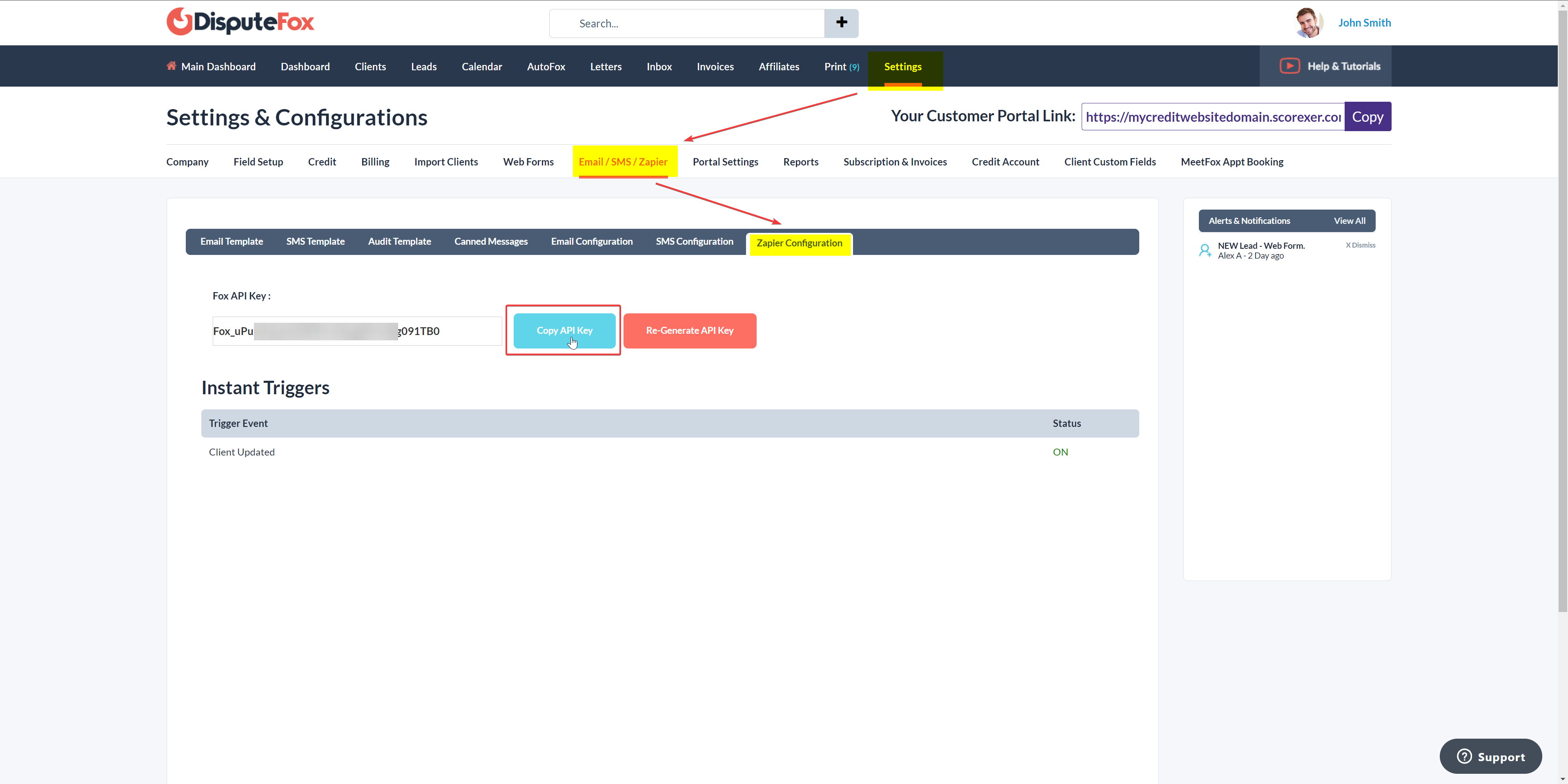Image resolution: width=1568 pixels, height=784 pixels.
Task: Click the DisputeFox logo
Action: click(240, 21)
